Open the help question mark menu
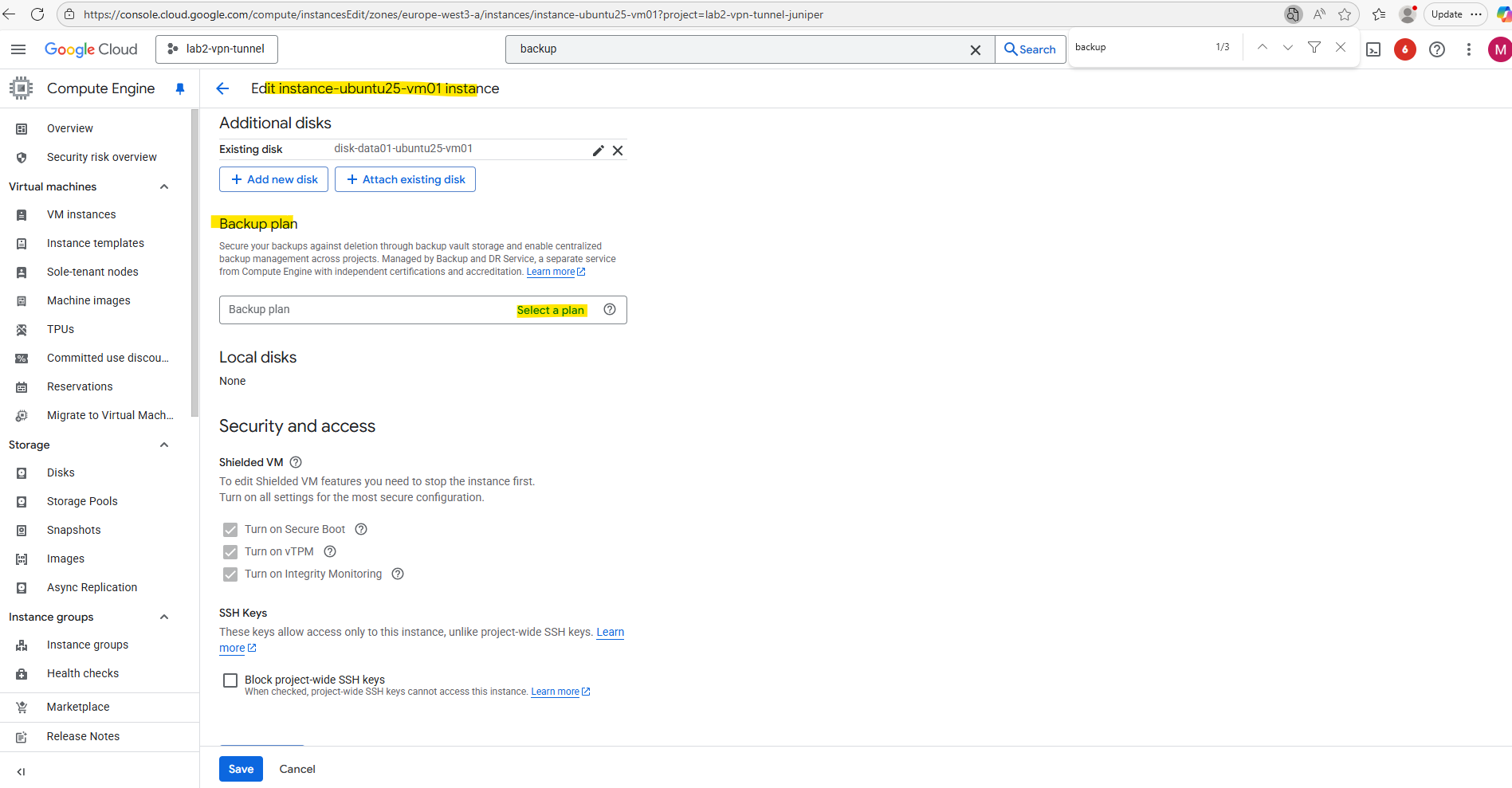1512x788 pixels. point(1437,49)
